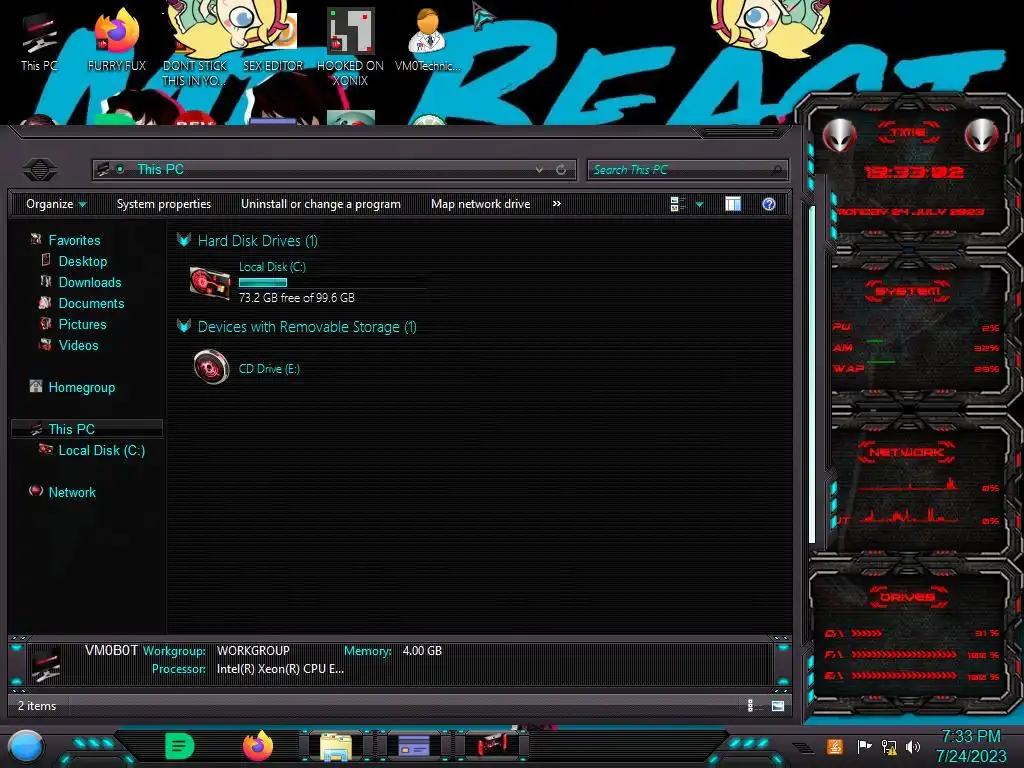
Task: Select Homegroup in navigation pane
Action: [x=82, y=387]
